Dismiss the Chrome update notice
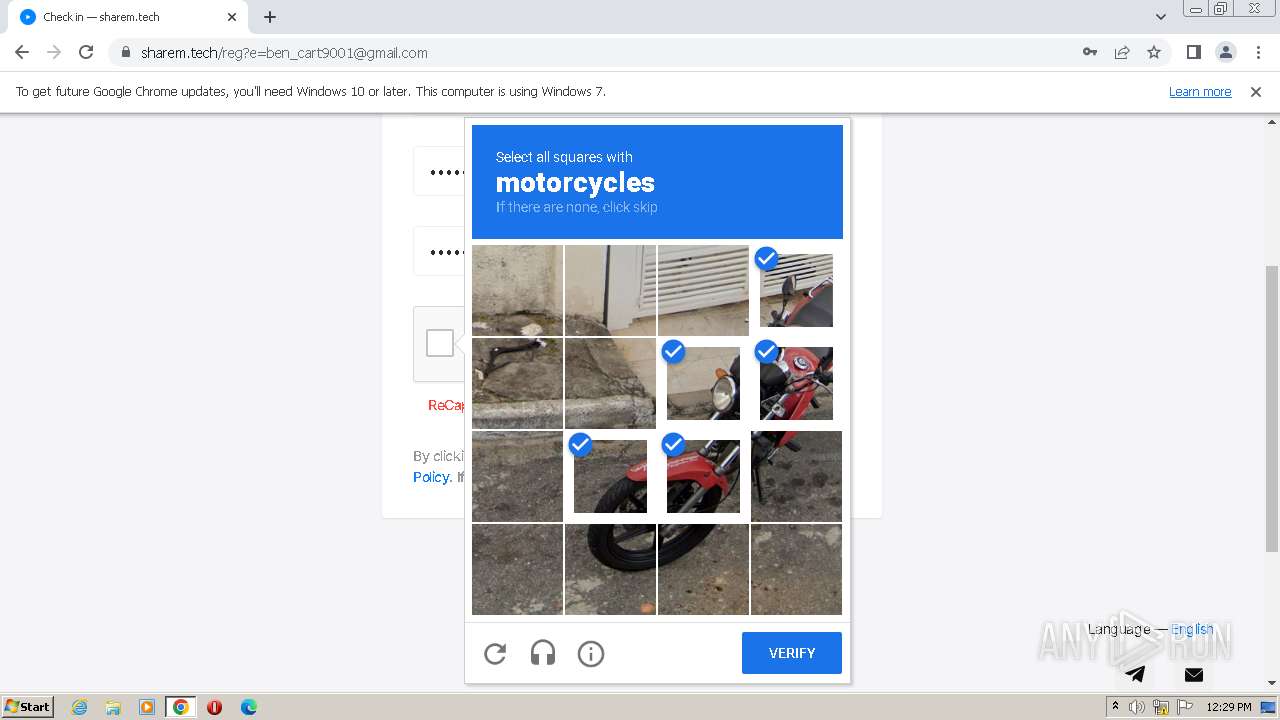Image resolution: width=1280 pixels, height=720 pixels. (1256, 92)
